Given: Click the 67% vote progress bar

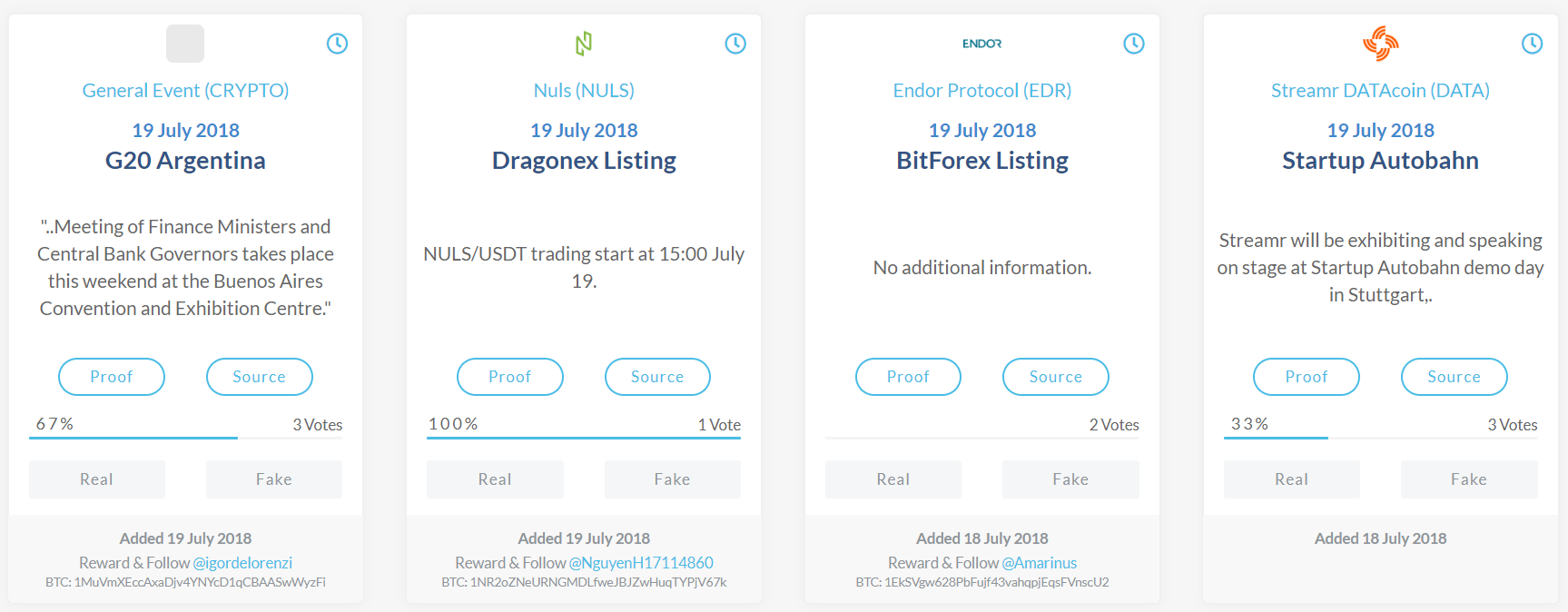Looking at the screenshot, I should tap(133, 438).
